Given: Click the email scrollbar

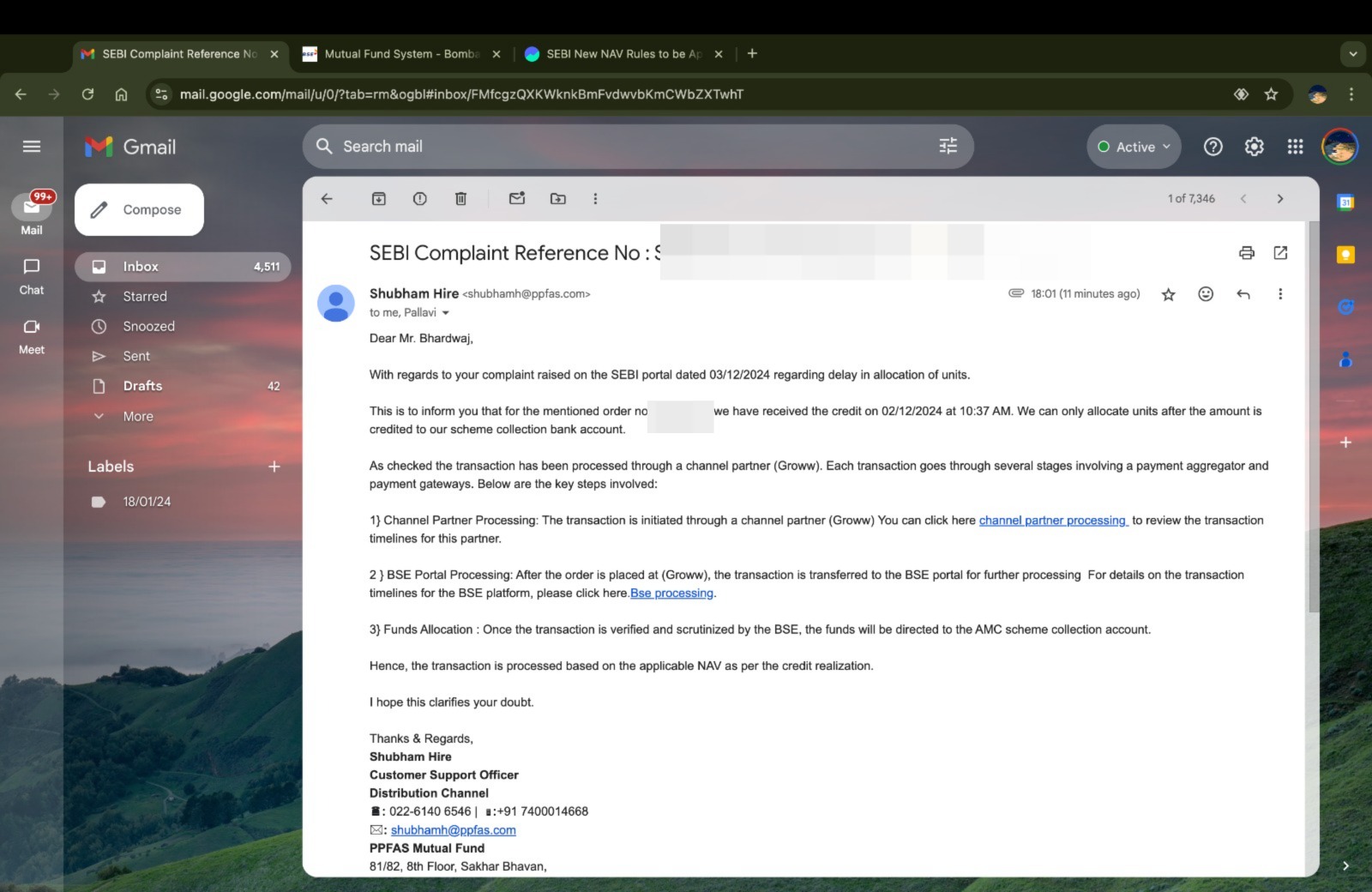Looking at the screenshot, I should (x=1313, y=417).
